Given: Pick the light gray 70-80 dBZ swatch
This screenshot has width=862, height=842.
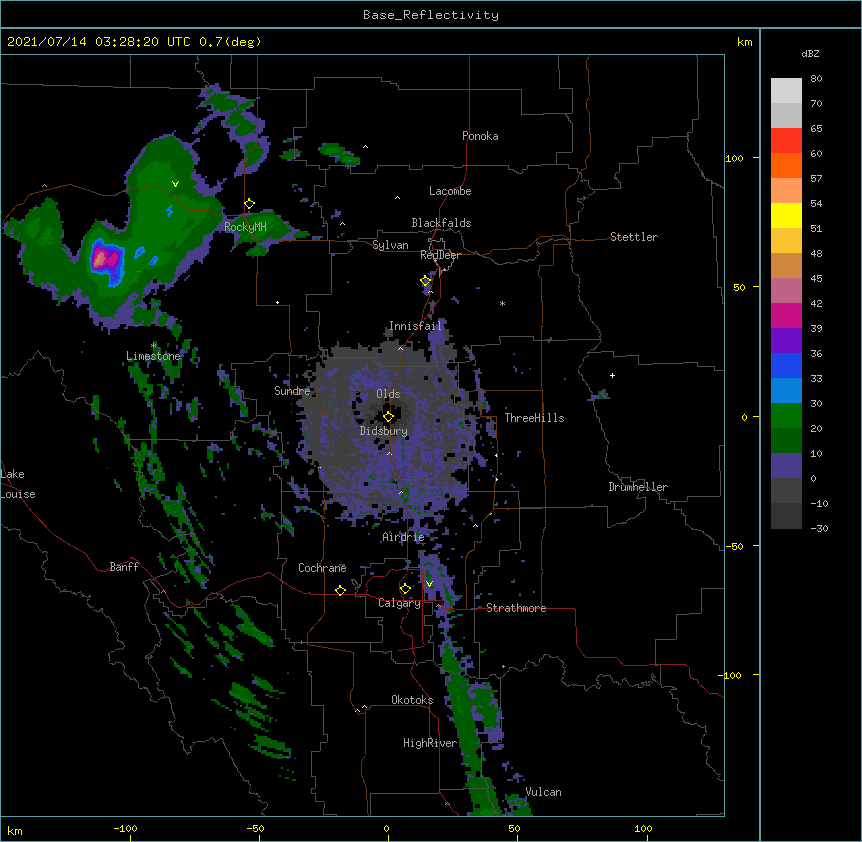Looking at the screenshot, I should [786, 91].
